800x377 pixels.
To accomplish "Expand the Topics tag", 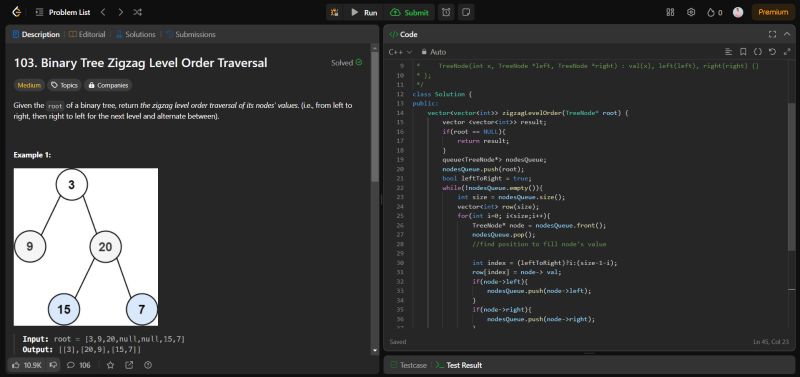I will (x=64, y=85).
